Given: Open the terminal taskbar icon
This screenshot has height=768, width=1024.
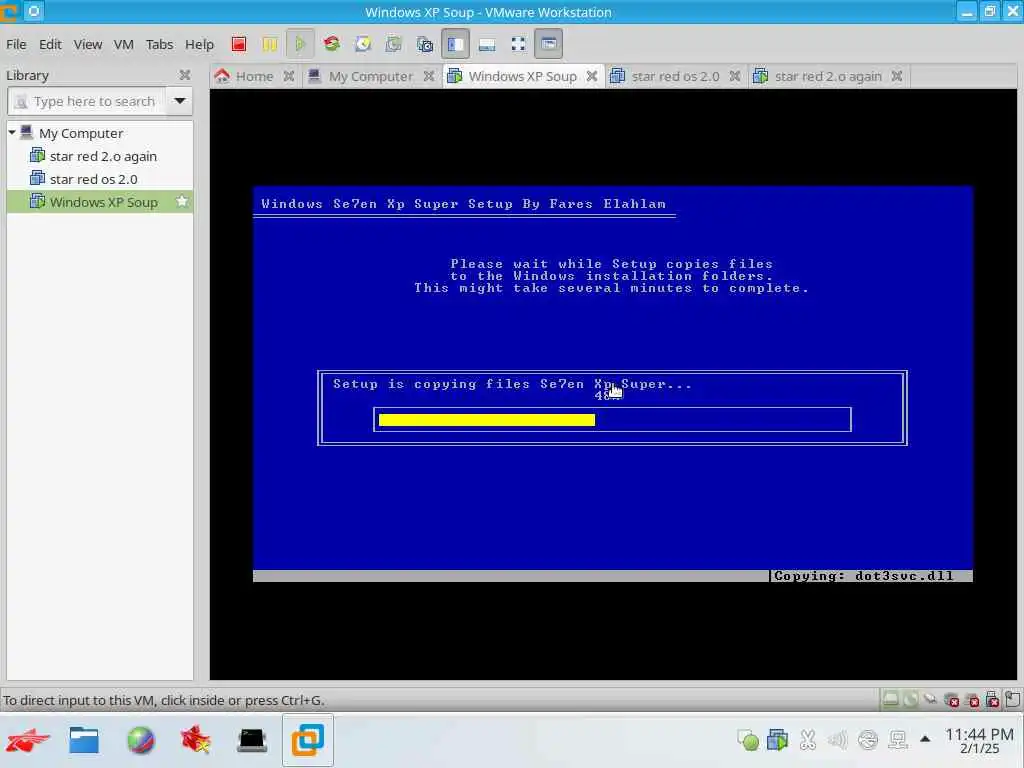Looking at the screenshot, I should [x=252, y=741].
